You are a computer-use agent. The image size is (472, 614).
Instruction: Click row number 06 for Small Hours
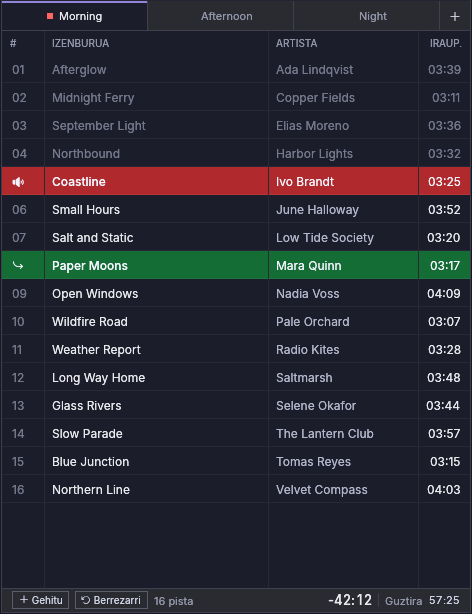(19, 209)
